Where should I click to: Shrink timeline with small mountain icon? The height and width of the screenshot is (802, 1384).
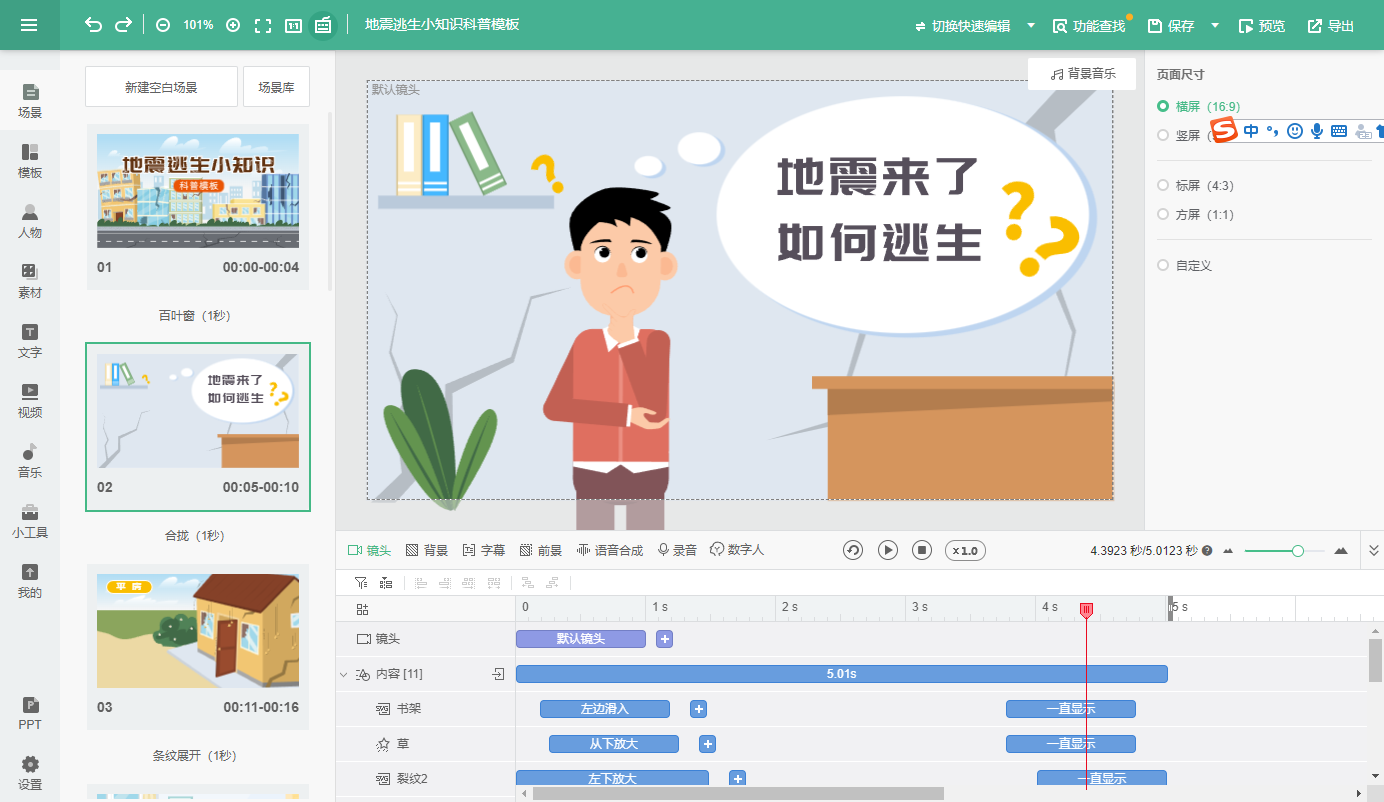pyautogui.click(x=1229, y=551)
